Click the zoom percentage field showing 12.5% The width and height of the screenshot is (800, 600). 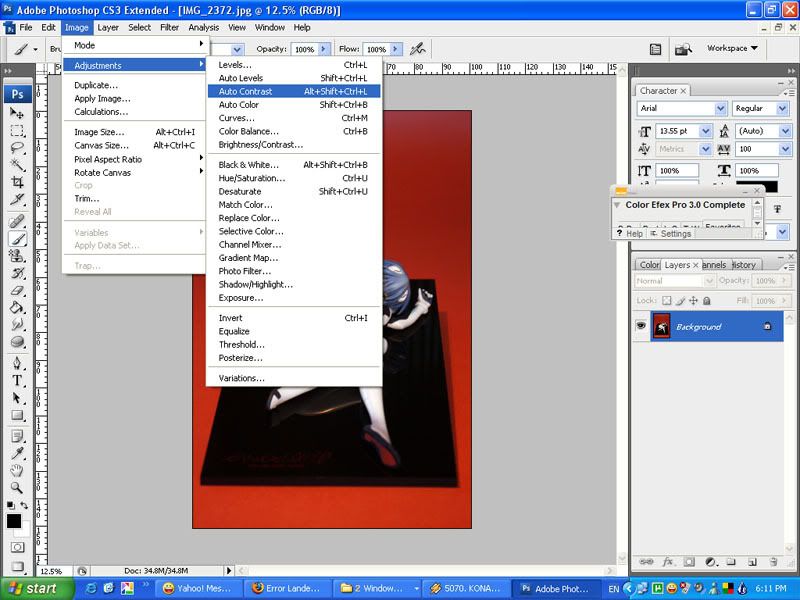pyautogui.click(x=54, y=571)
